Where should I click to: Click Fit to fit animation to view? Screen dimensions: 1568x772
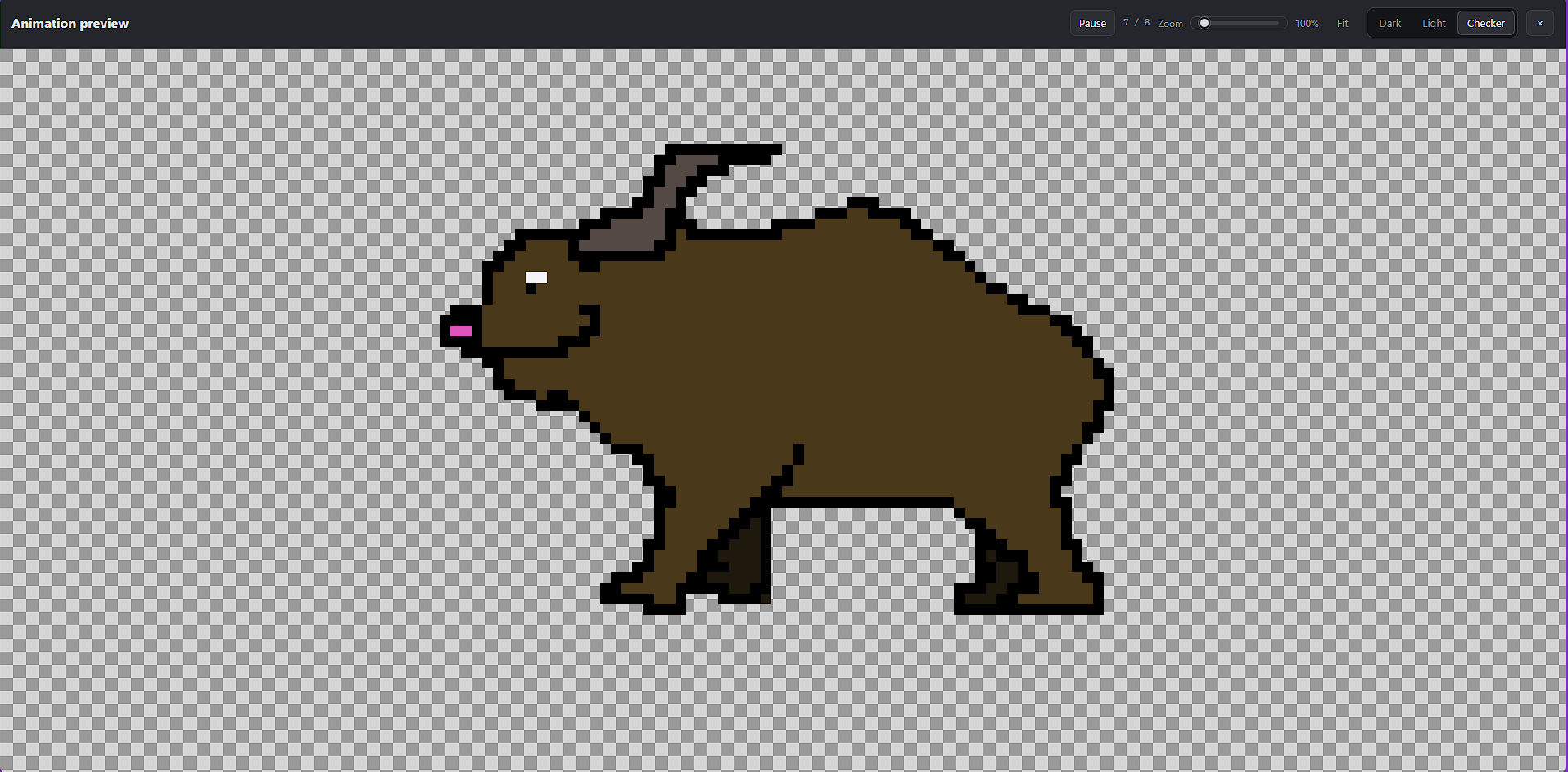[1343, 23]
